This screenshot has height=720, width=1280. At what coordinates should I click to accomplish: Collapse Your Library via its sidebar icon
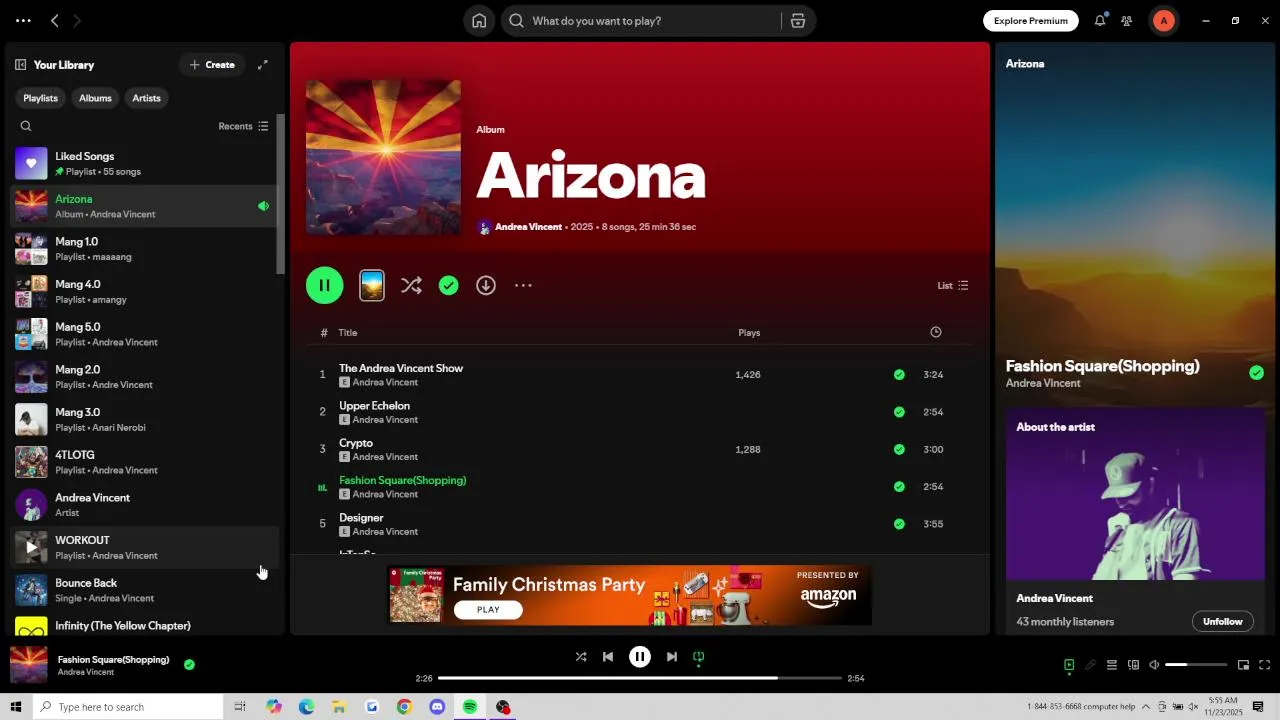click(x=20, y=65)
